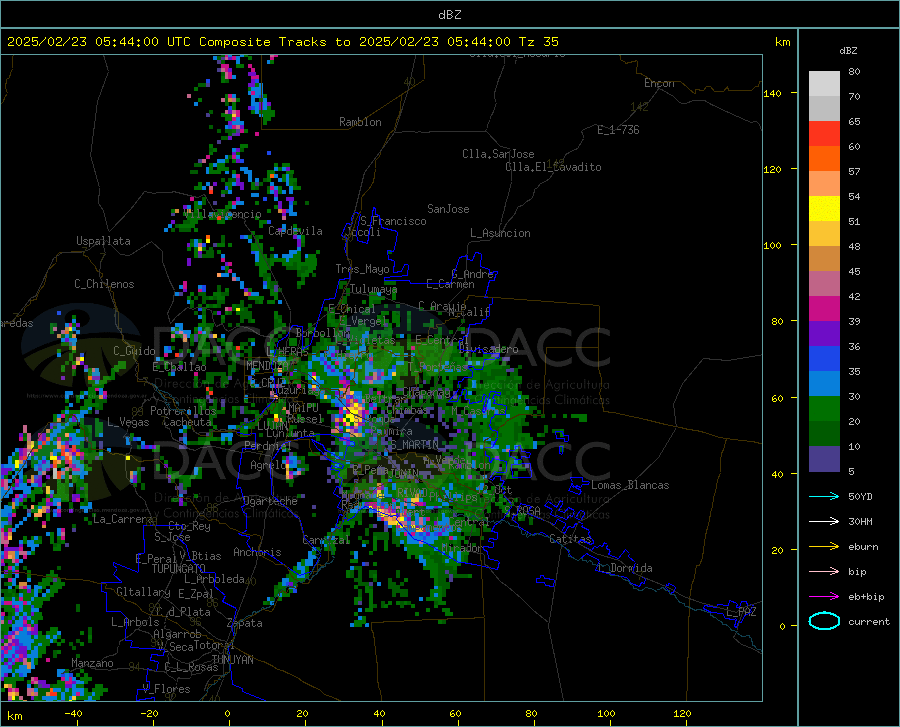The width and height of the screenshot is (900, 727).
Task: Click the 'dBZ' heading above the color legend
Action: coord(848,50)
